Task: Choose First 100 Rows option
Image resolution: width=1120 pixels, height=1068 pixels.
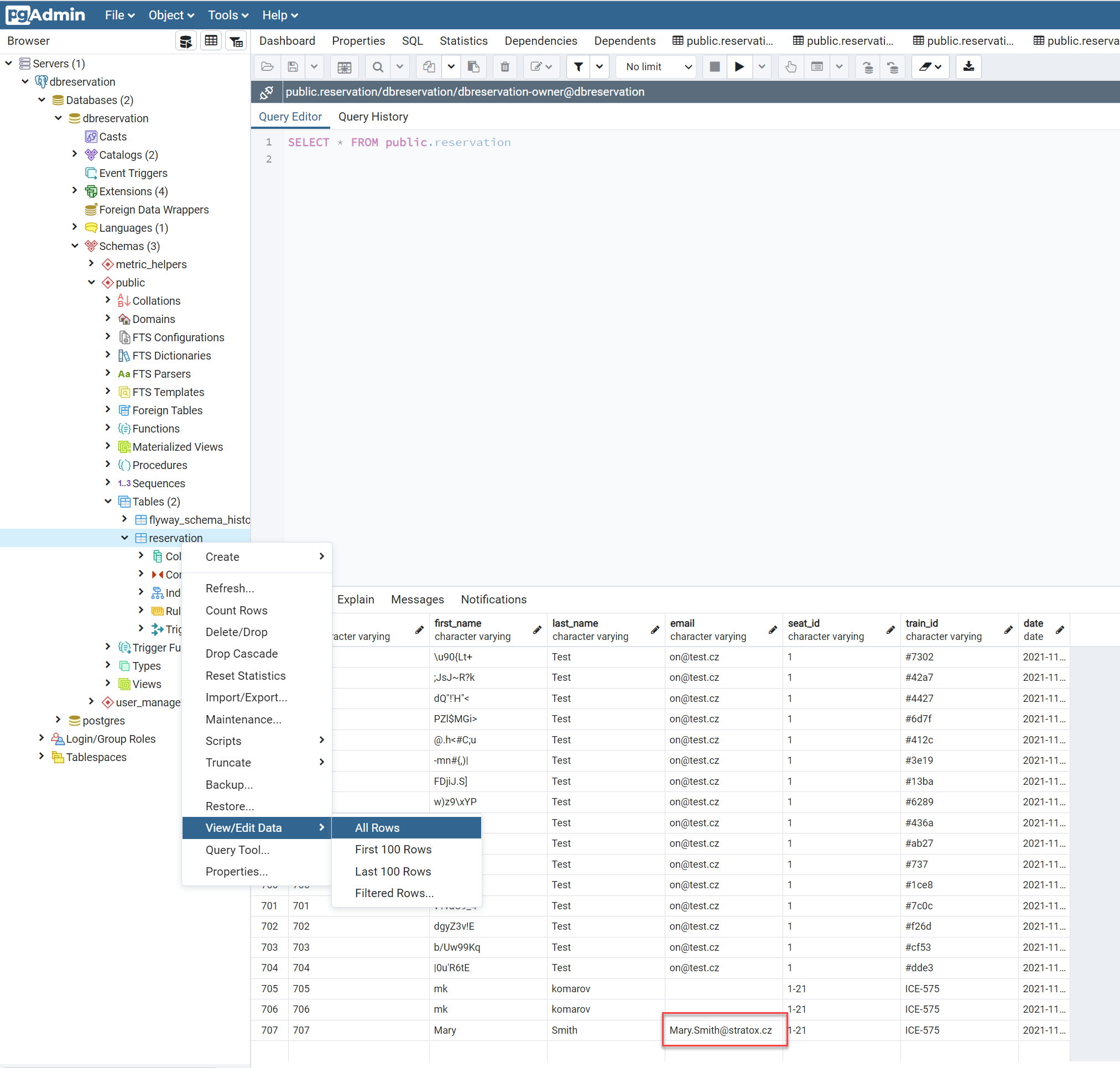Action: coord(407,849)
